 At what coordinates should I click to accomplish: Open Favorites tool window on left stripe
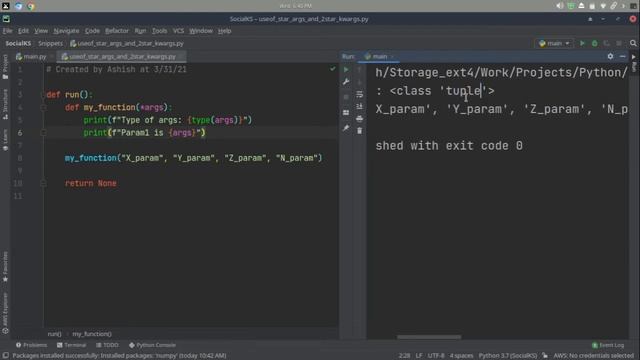5,267
